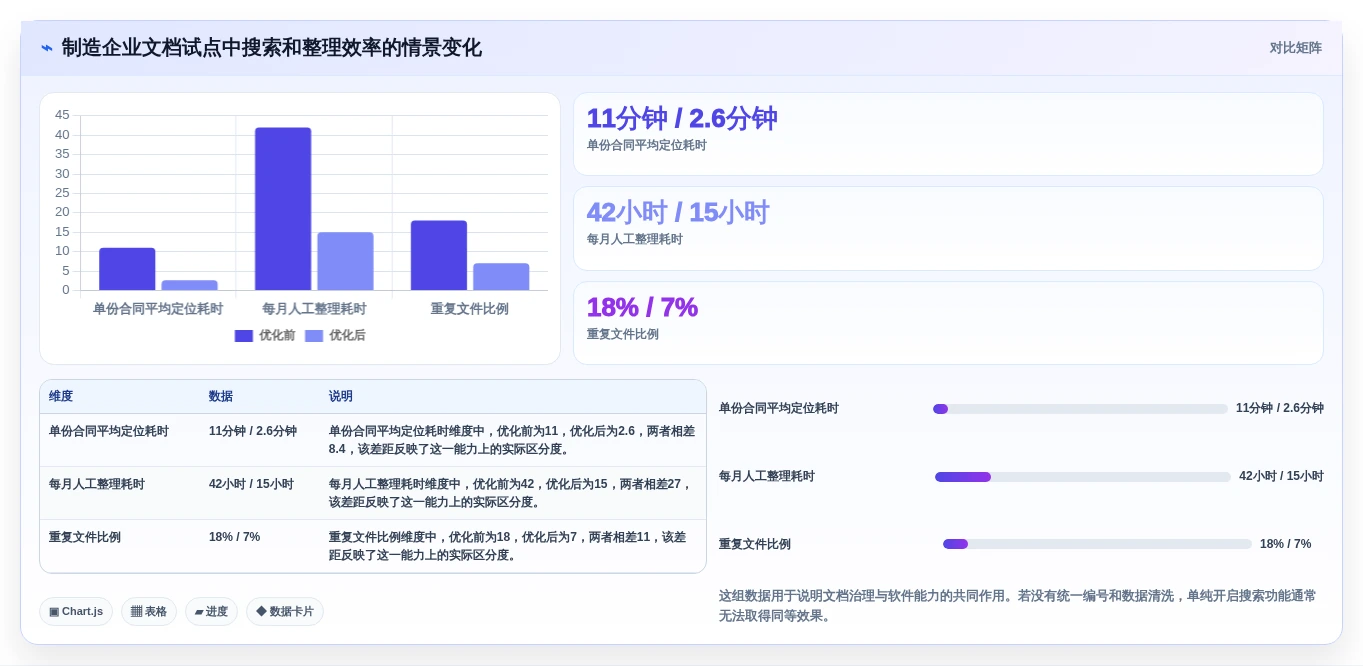Click the description mentioning 两者相差8.4
The width and height of the screenshot is (1363, 666).
click(512, 441)
